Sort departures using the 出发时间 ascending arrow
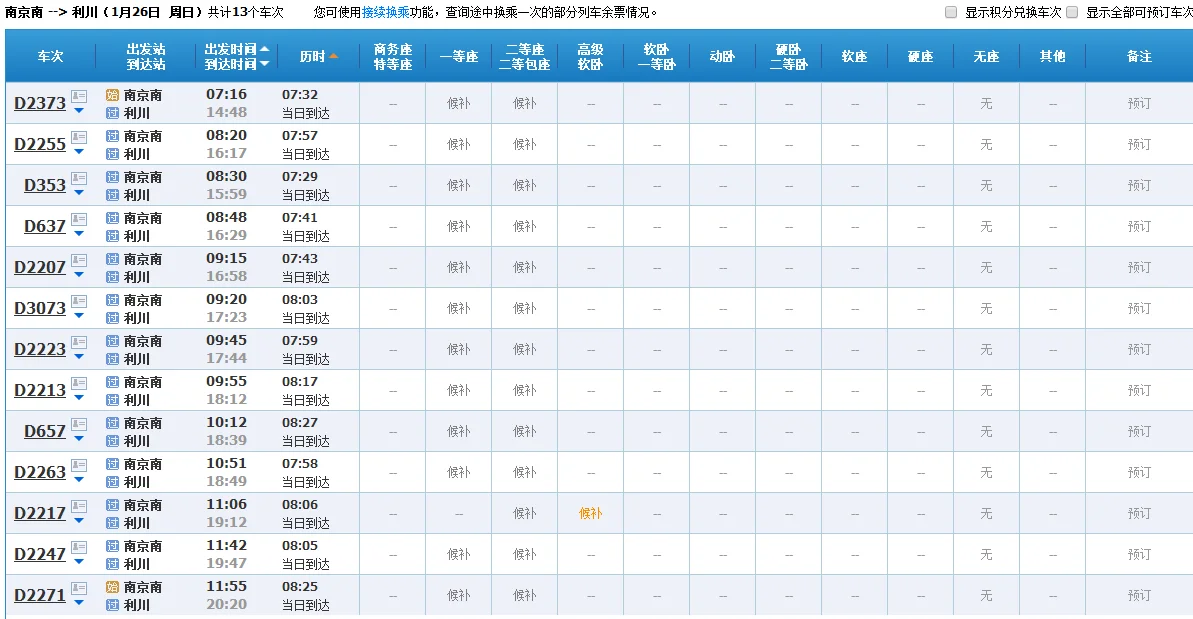Image resolution: width=1193 pixels, height=619 pixels. (x=264, y=49)
